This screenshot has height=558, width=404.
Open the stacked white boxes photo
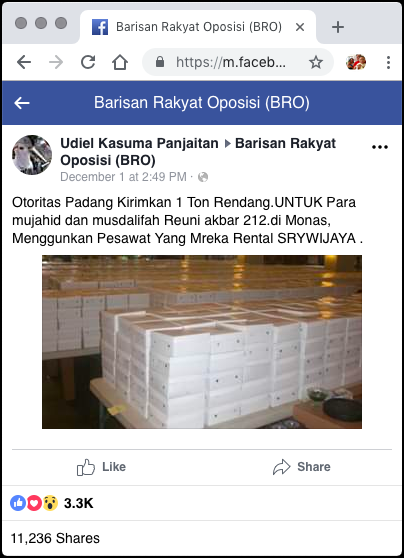[x=202, y=342]
